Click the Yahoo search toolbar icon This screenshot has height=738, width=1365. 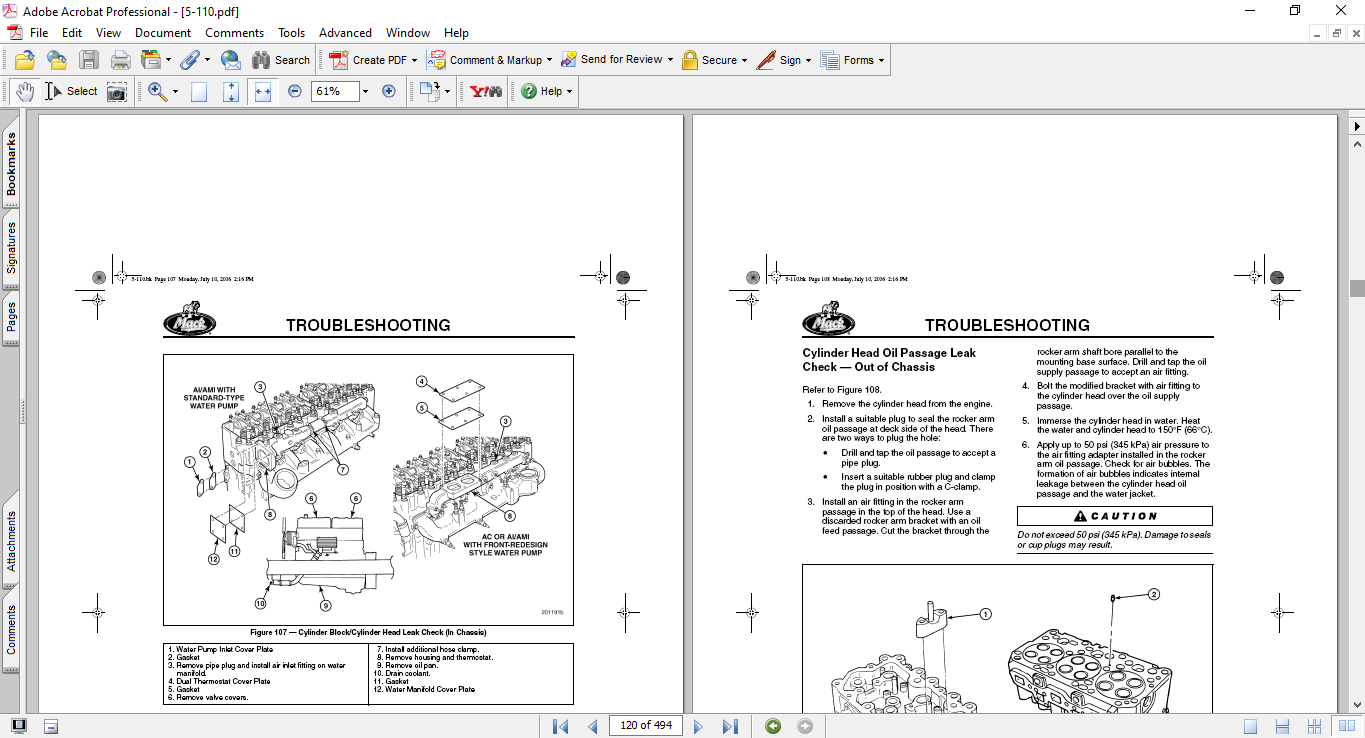coord(486,91)
